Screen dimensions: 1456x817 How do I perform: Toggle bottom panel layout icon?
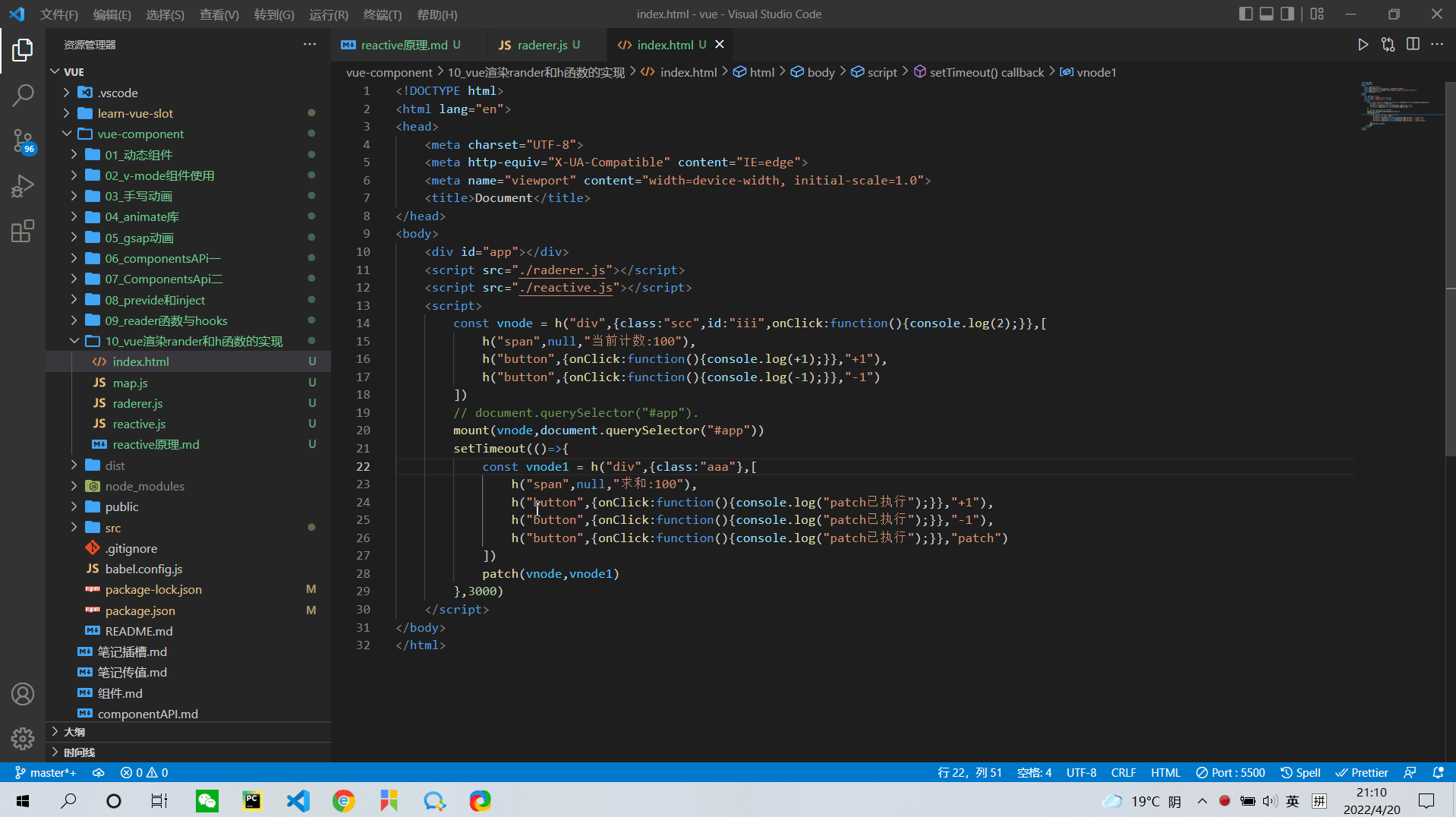pos(1266,14)
